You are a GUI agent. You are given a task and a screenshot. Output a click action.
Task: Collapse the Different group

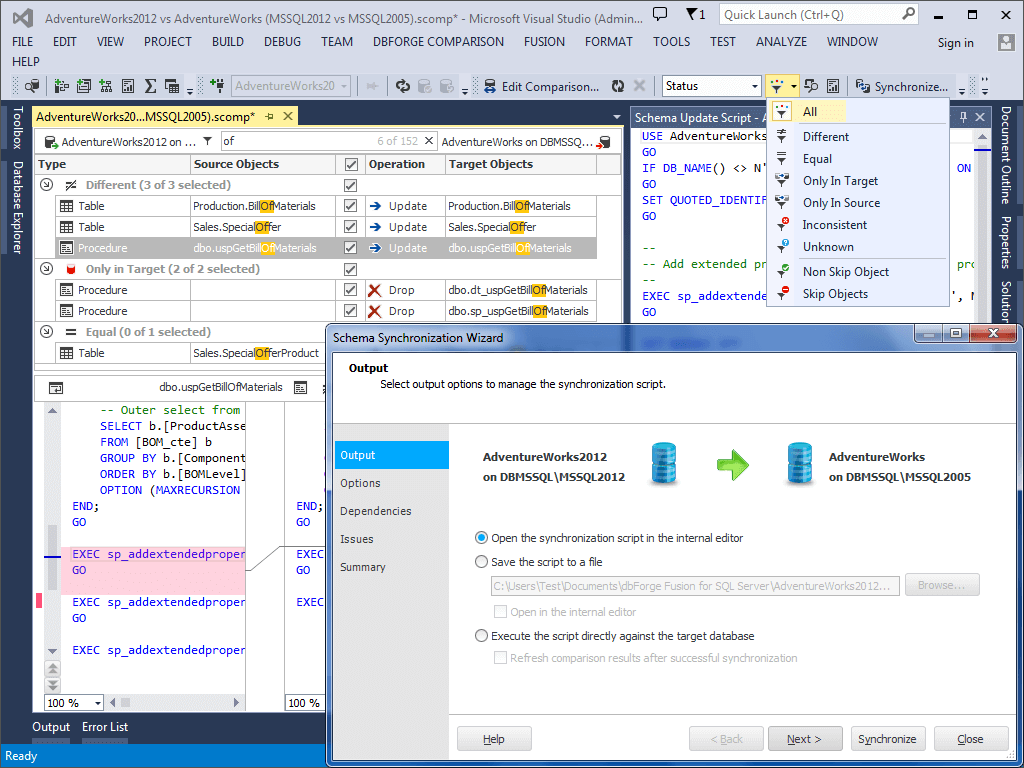click(x=46, y=185)
